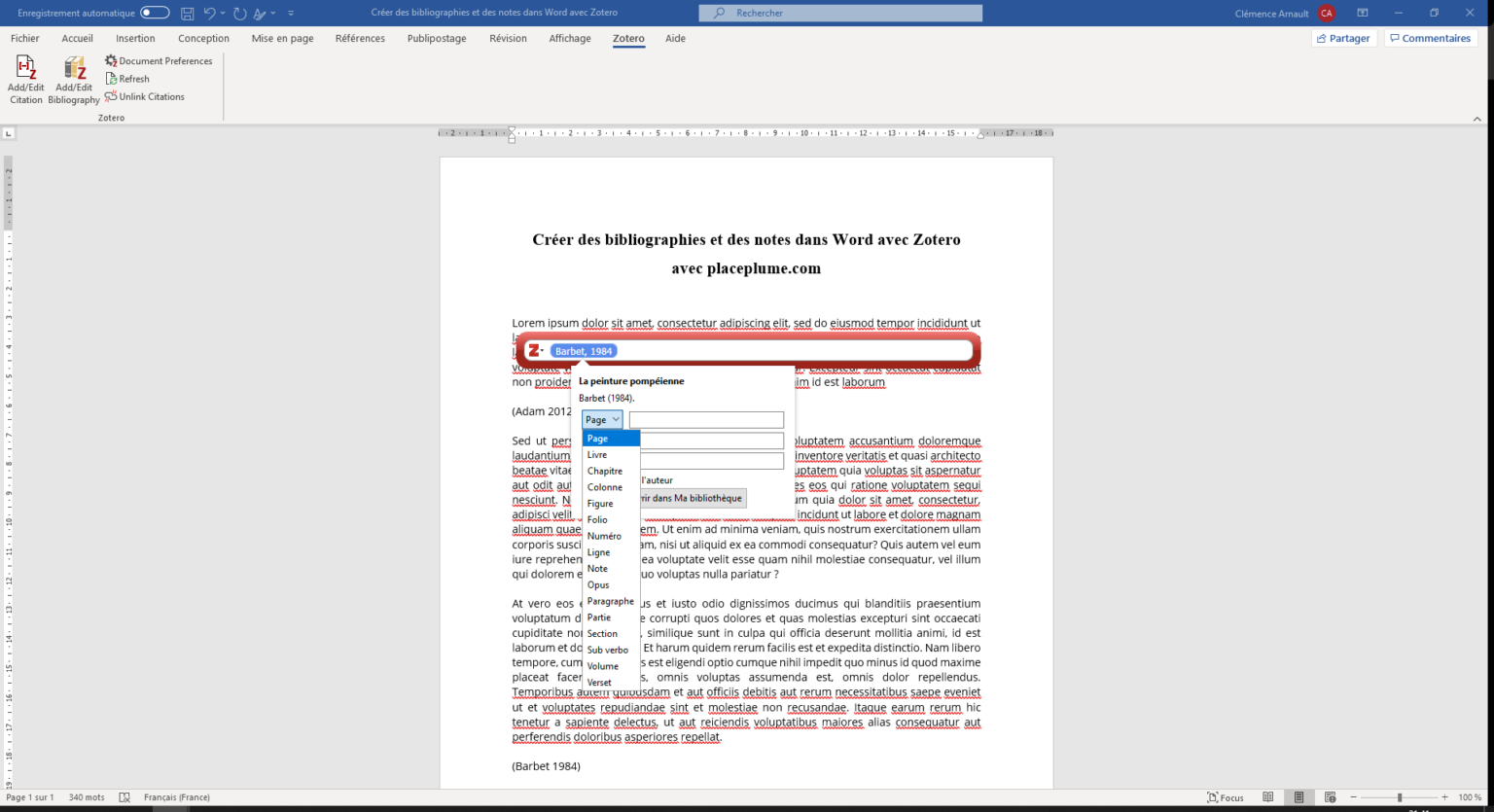Open Document Preferences in the Zotero ribbon
Viewport: 1494px width, 812px height.
coord(159,60)
